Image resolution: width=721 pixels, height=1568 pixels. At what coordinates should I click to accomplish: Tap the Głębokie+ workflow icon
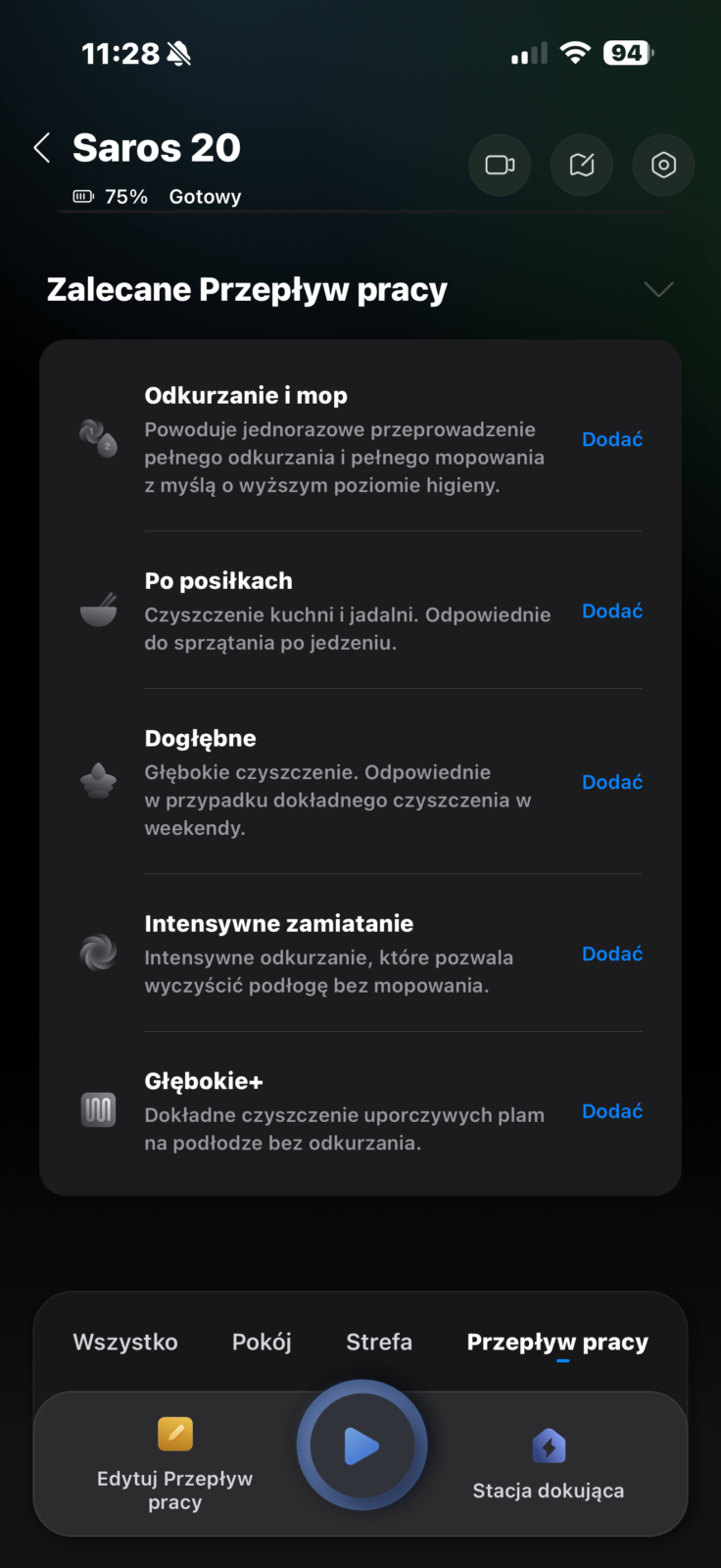point(98,1110)
